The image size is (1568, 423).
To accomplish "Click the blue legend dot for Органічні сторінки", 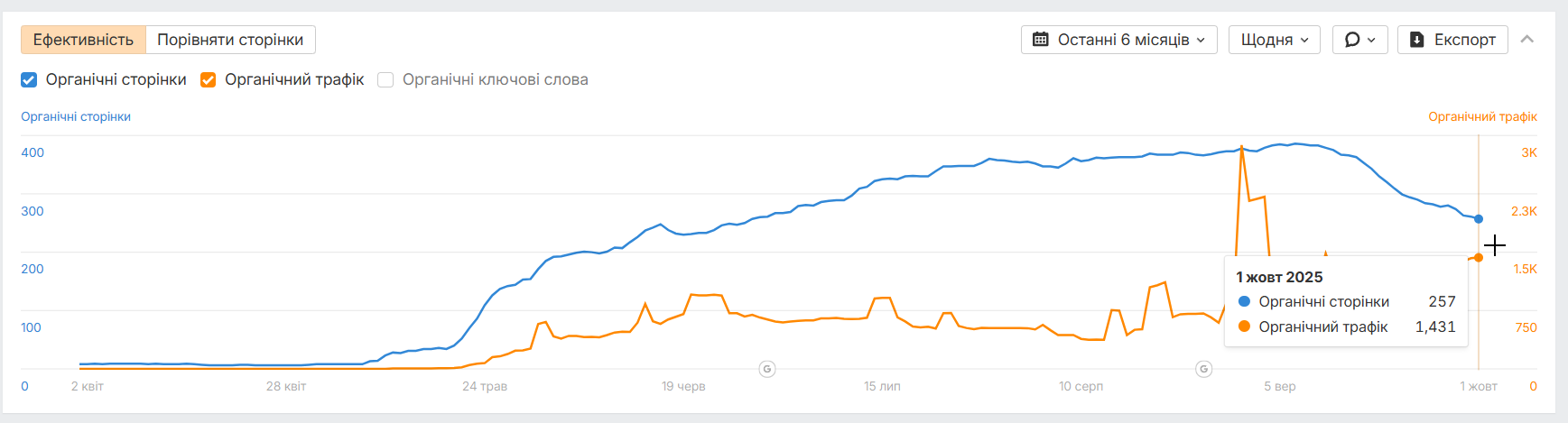I will coord(1244,301).
